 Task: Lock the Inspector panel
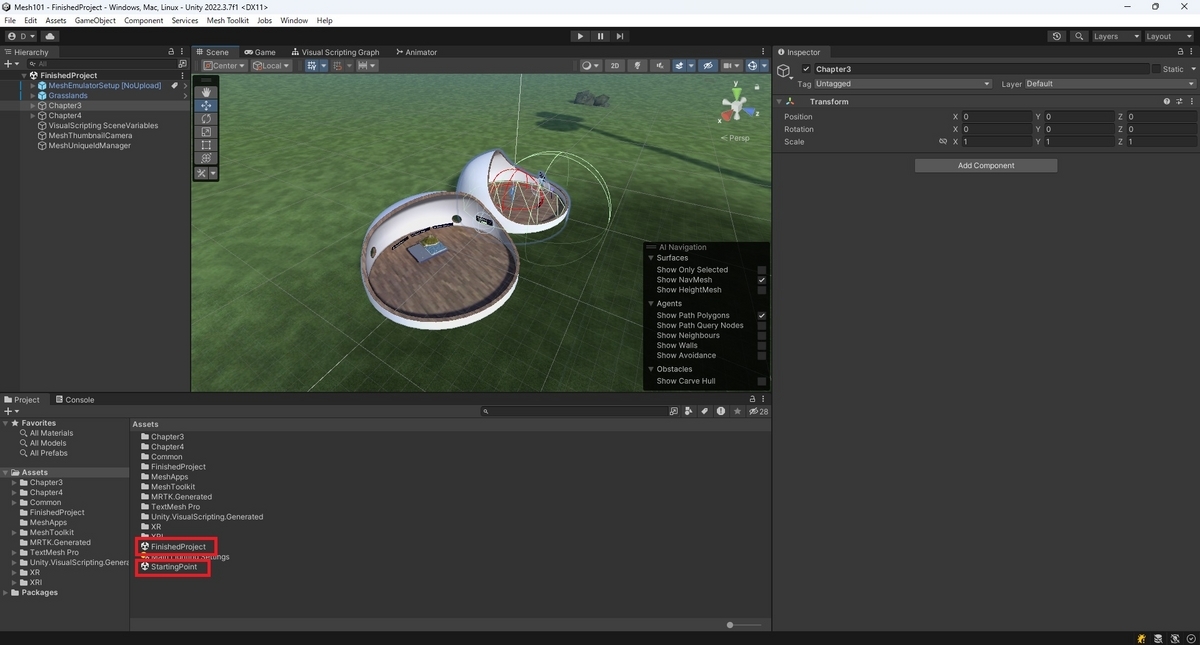(x=1179, y=52)
